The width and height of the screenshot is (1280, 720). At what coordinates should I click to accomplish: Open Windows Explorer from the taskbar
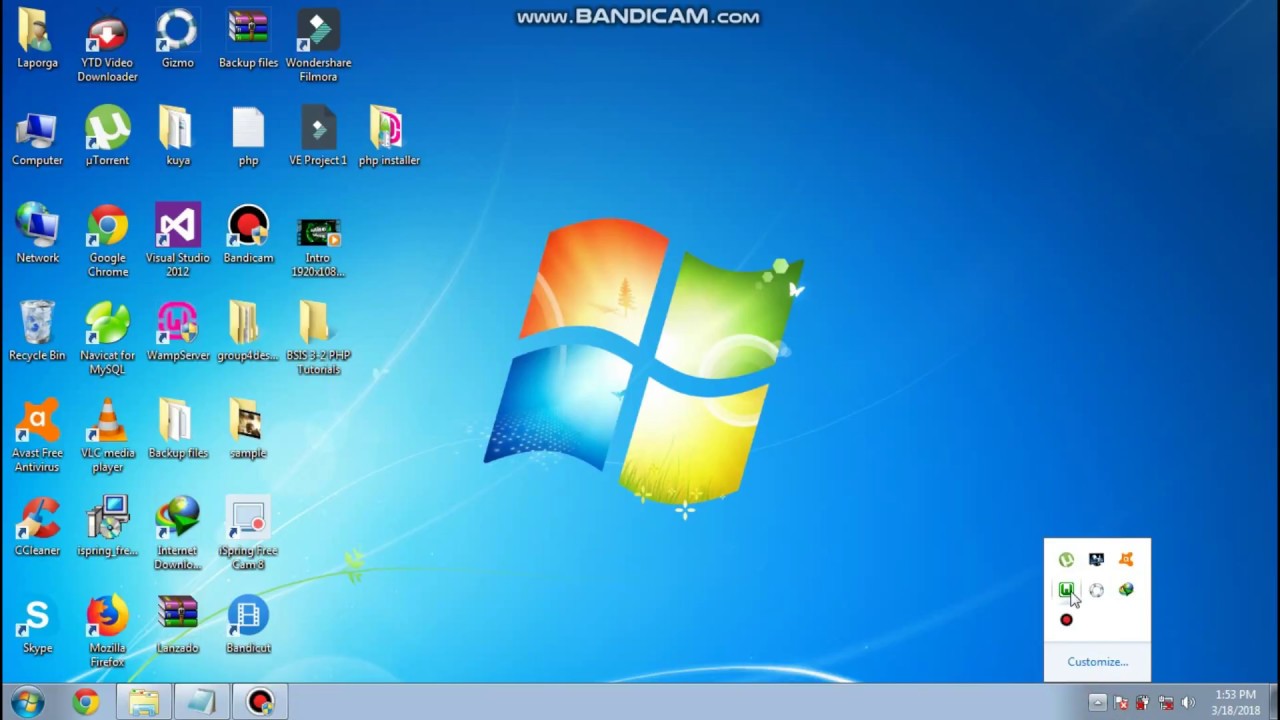click(x=144, y=703)
